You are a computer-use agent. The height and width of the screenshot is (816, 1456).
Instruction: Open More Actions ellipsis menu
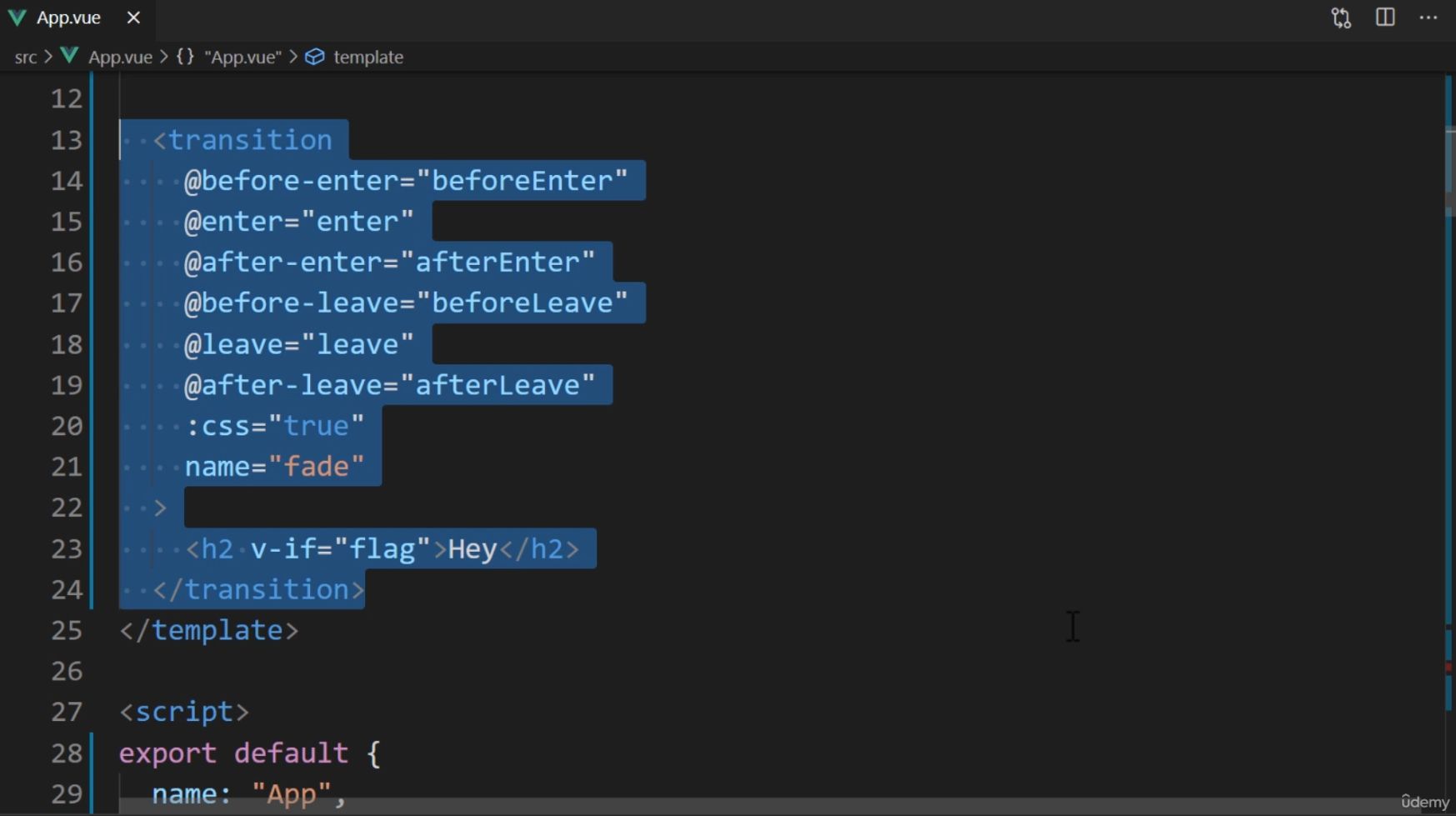(1428, 18)
